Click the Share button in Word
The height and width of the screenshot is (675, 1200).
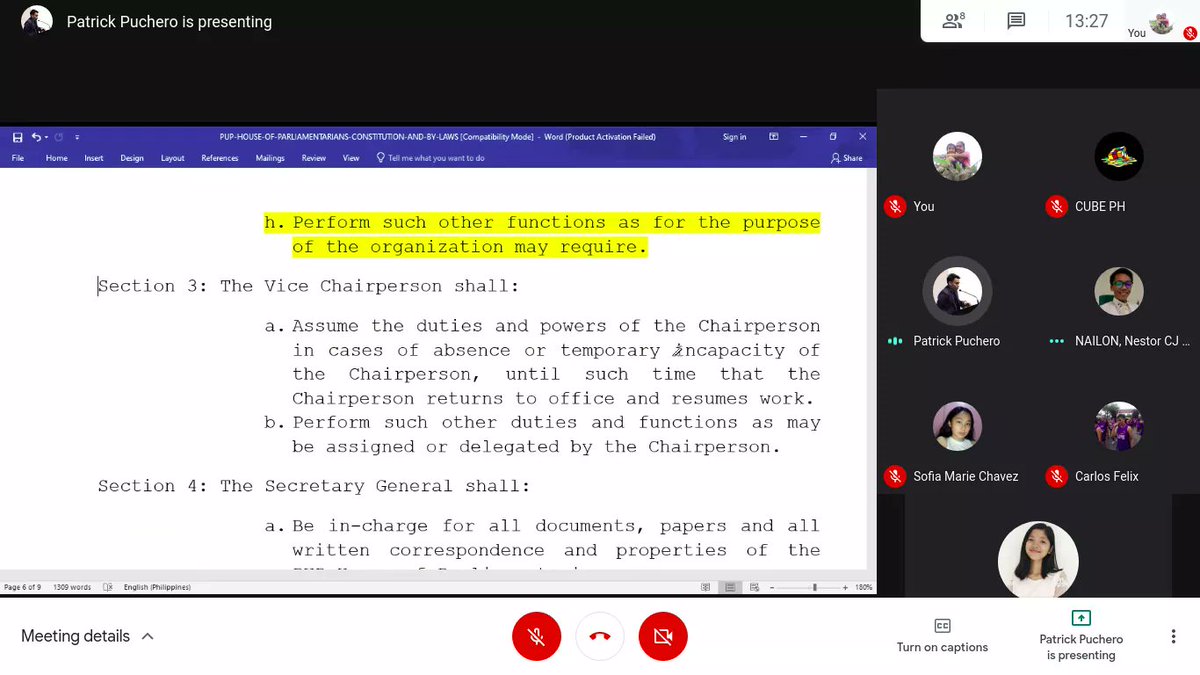point(847,158)
